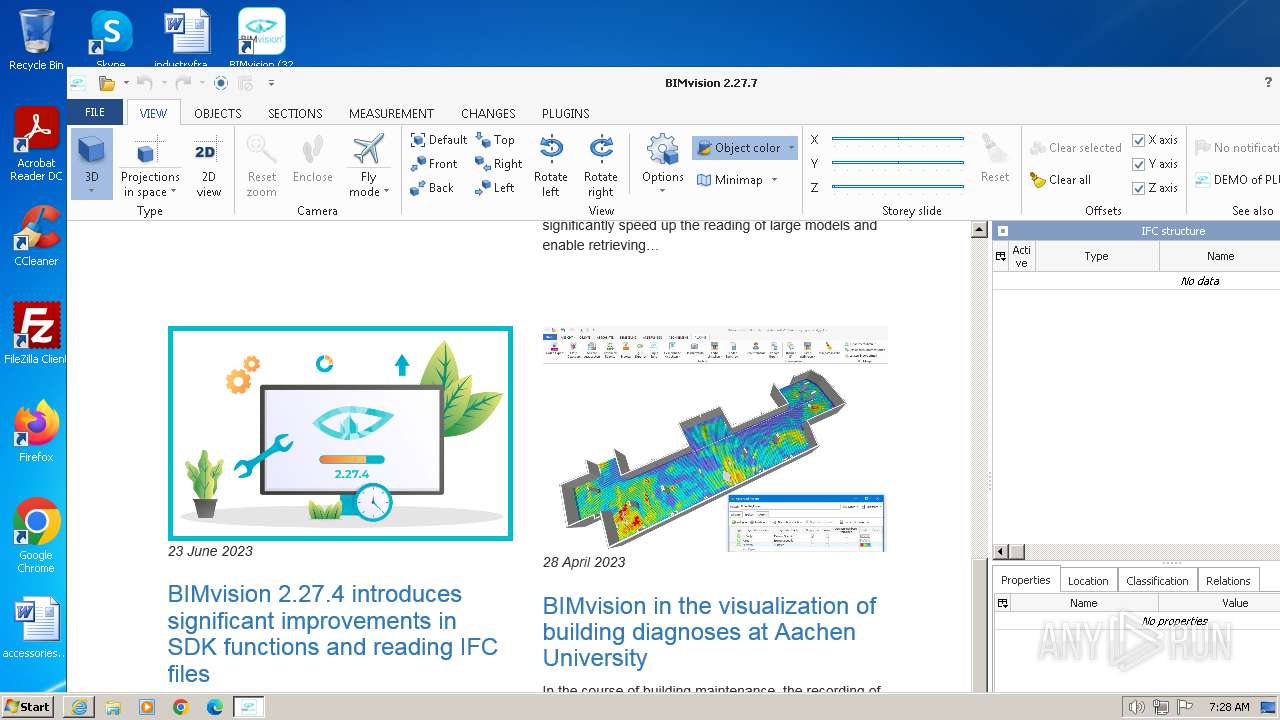Click IFC structure panel header square icon

click(x=1003, y=231)
